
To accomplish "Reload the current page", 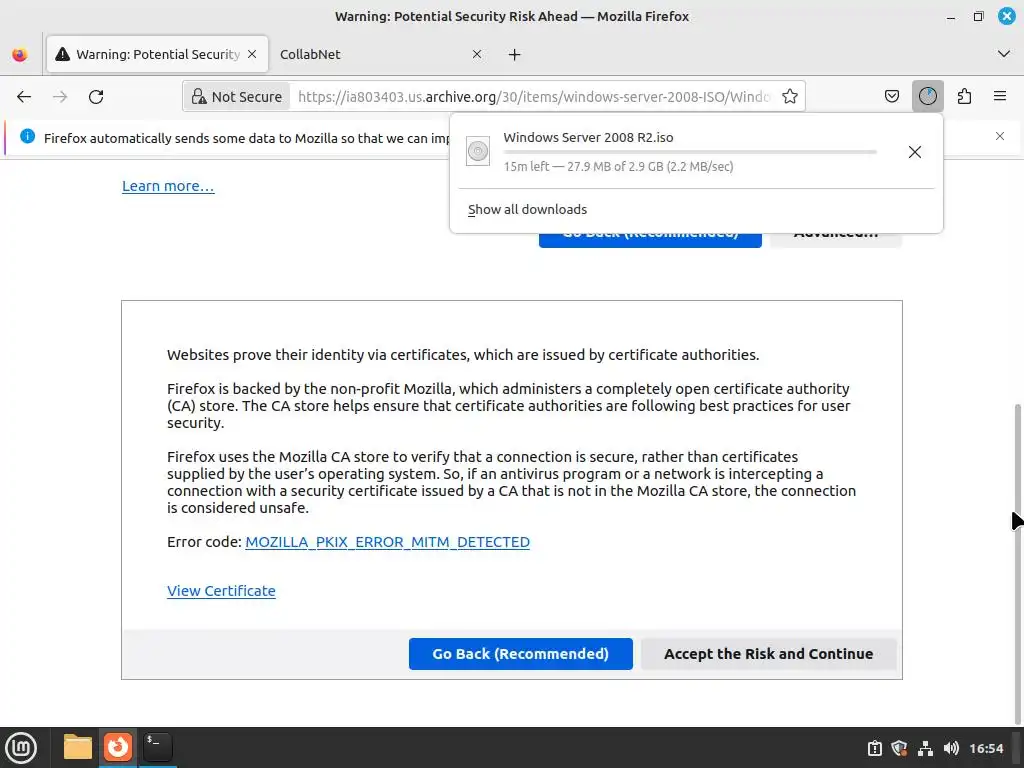I will tap(96, 97).
